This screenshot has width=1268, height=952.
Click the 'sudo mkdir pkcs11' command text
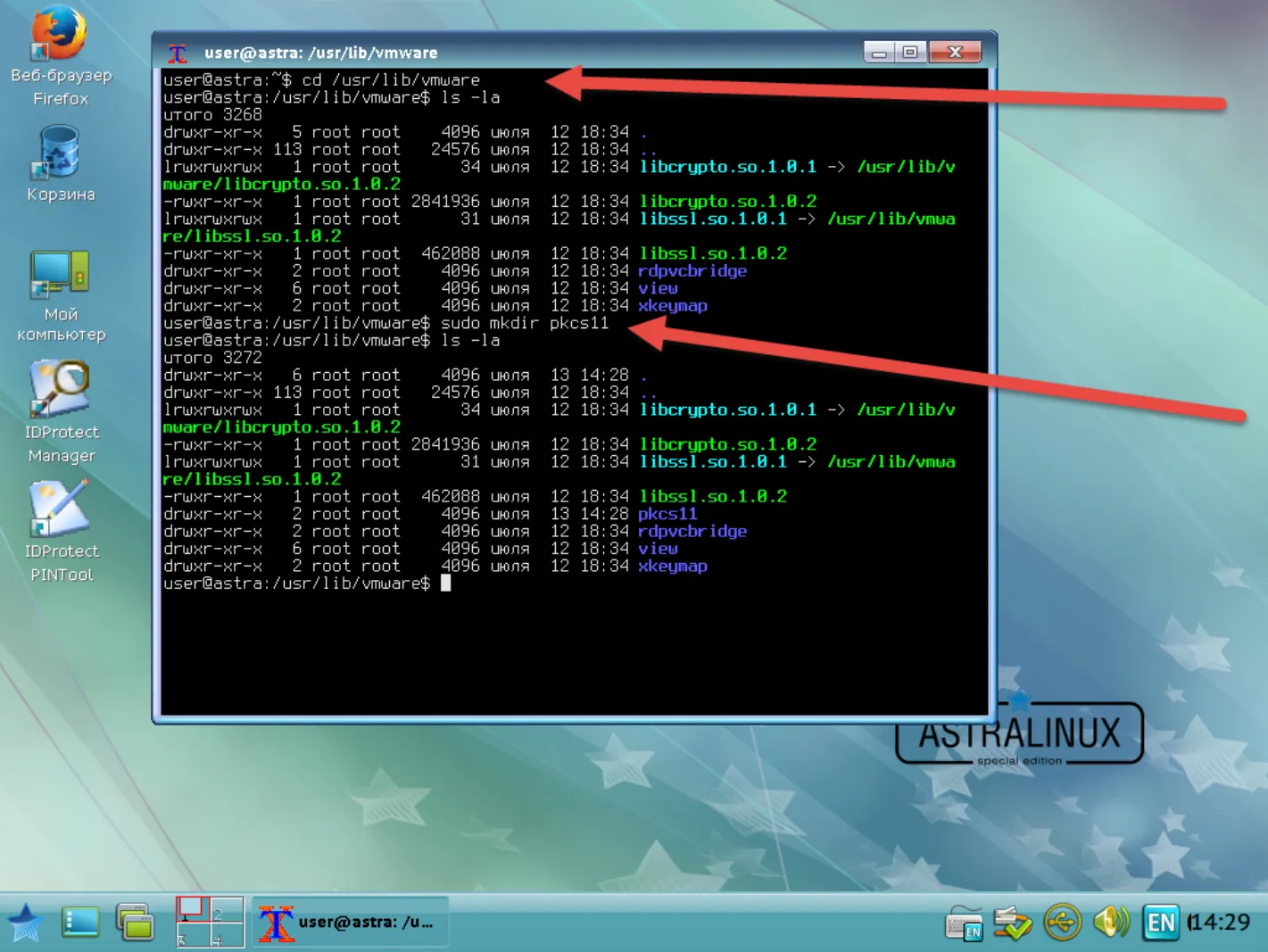coord(525,323)
